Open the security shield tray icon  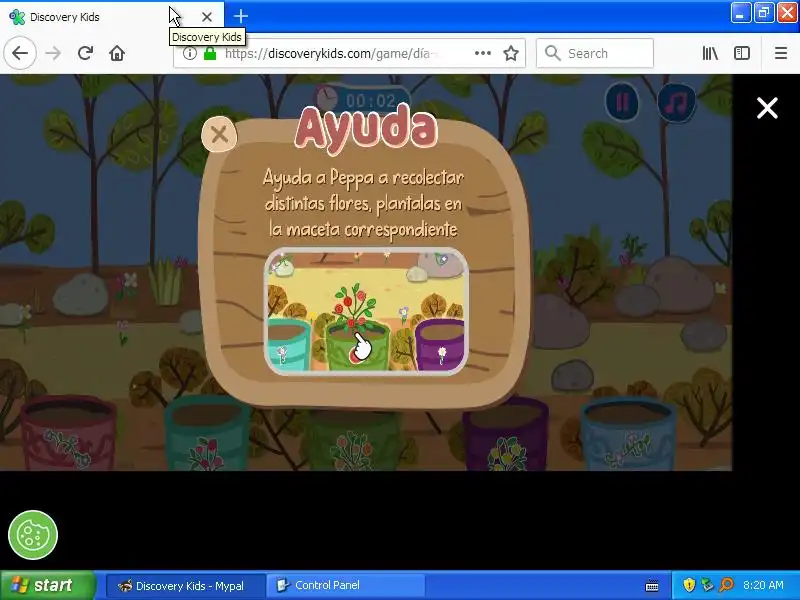[x=689, y=585]
